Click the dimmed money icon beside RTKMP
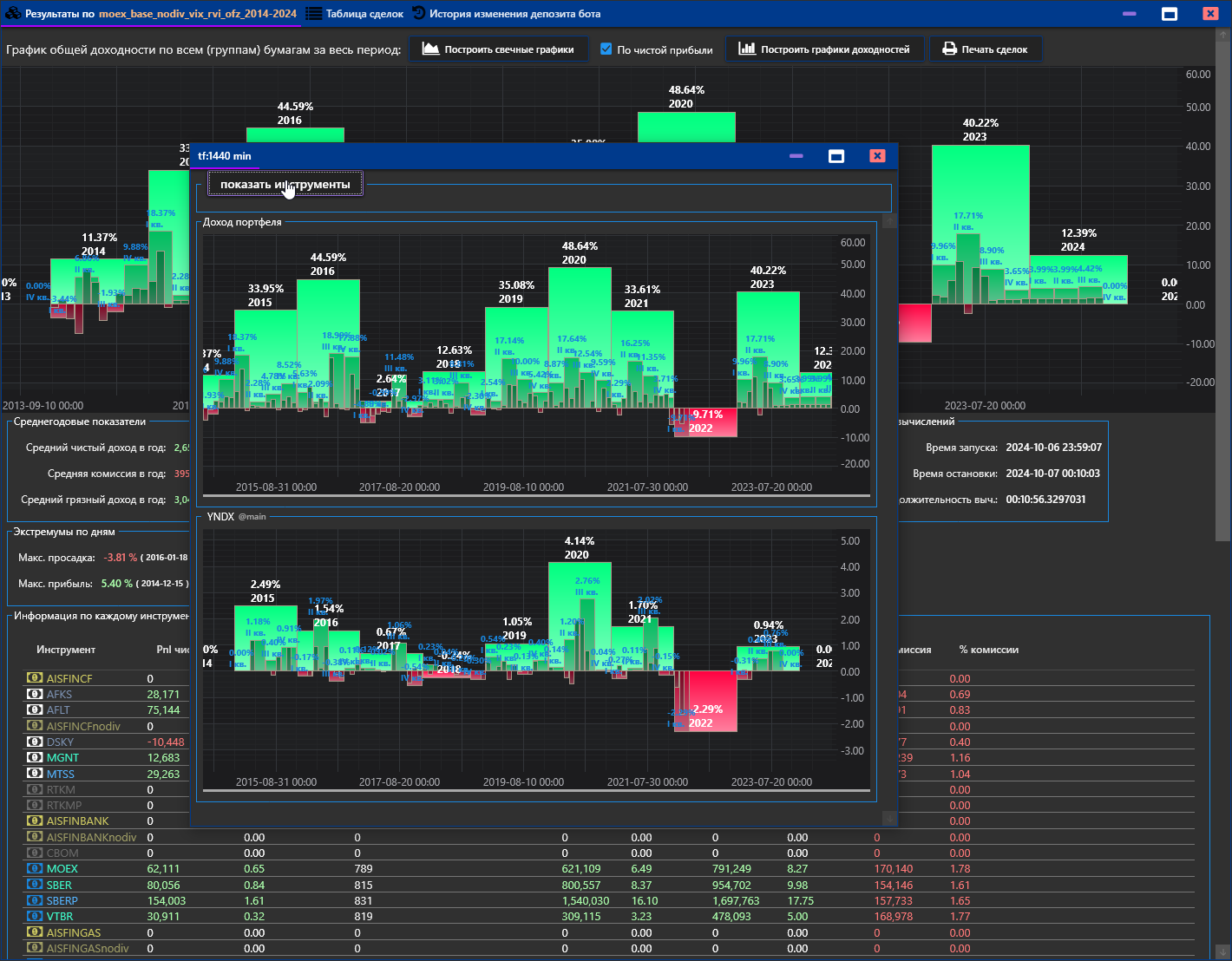 coord(35,805)
